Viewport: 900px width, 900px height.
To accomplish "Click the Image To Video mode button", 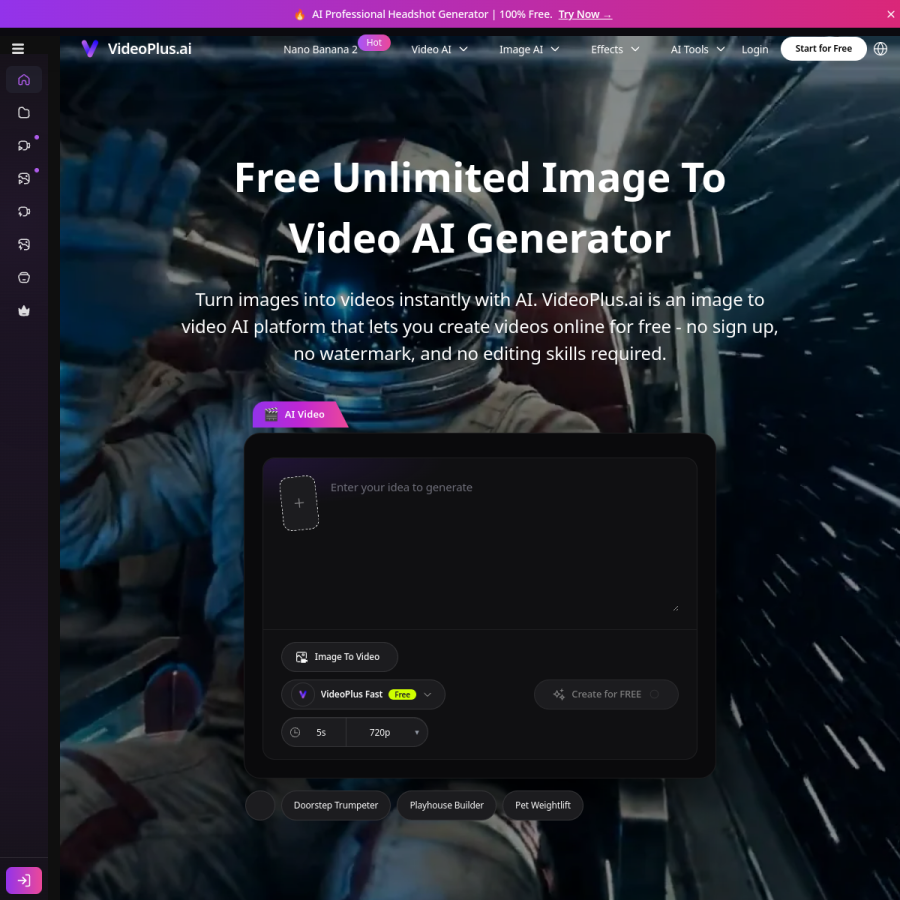I will 339,657.
